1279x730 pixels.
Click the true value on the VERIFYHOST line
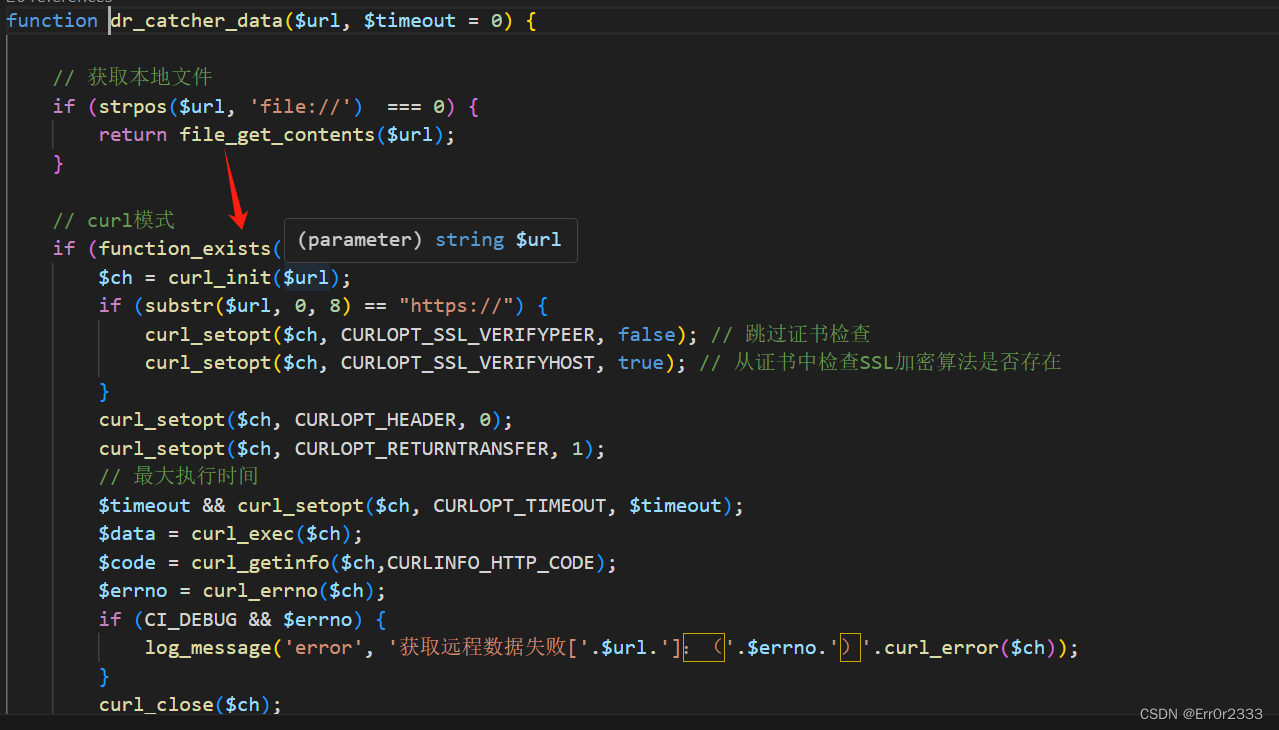(640, 362)
